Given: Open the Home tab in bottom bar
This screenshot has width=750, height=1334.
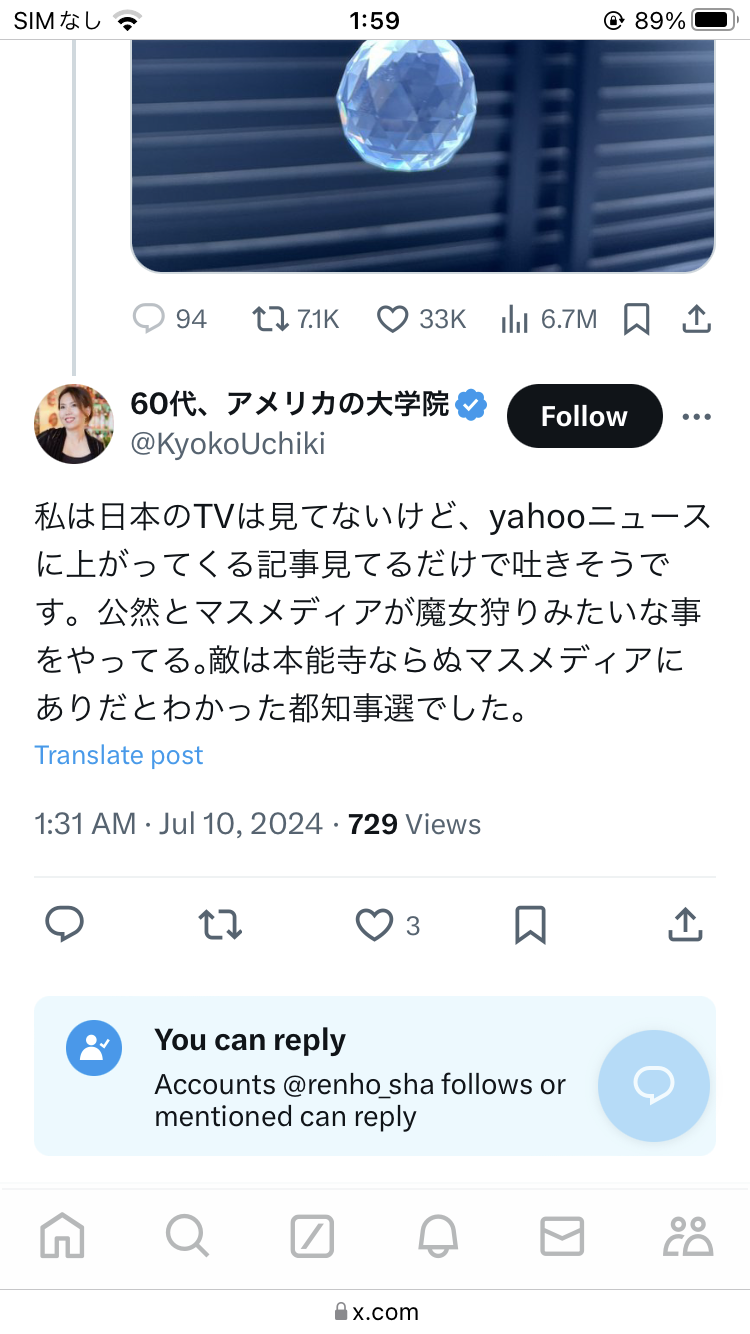Looking at the screenshot, I should point(62,1237).
